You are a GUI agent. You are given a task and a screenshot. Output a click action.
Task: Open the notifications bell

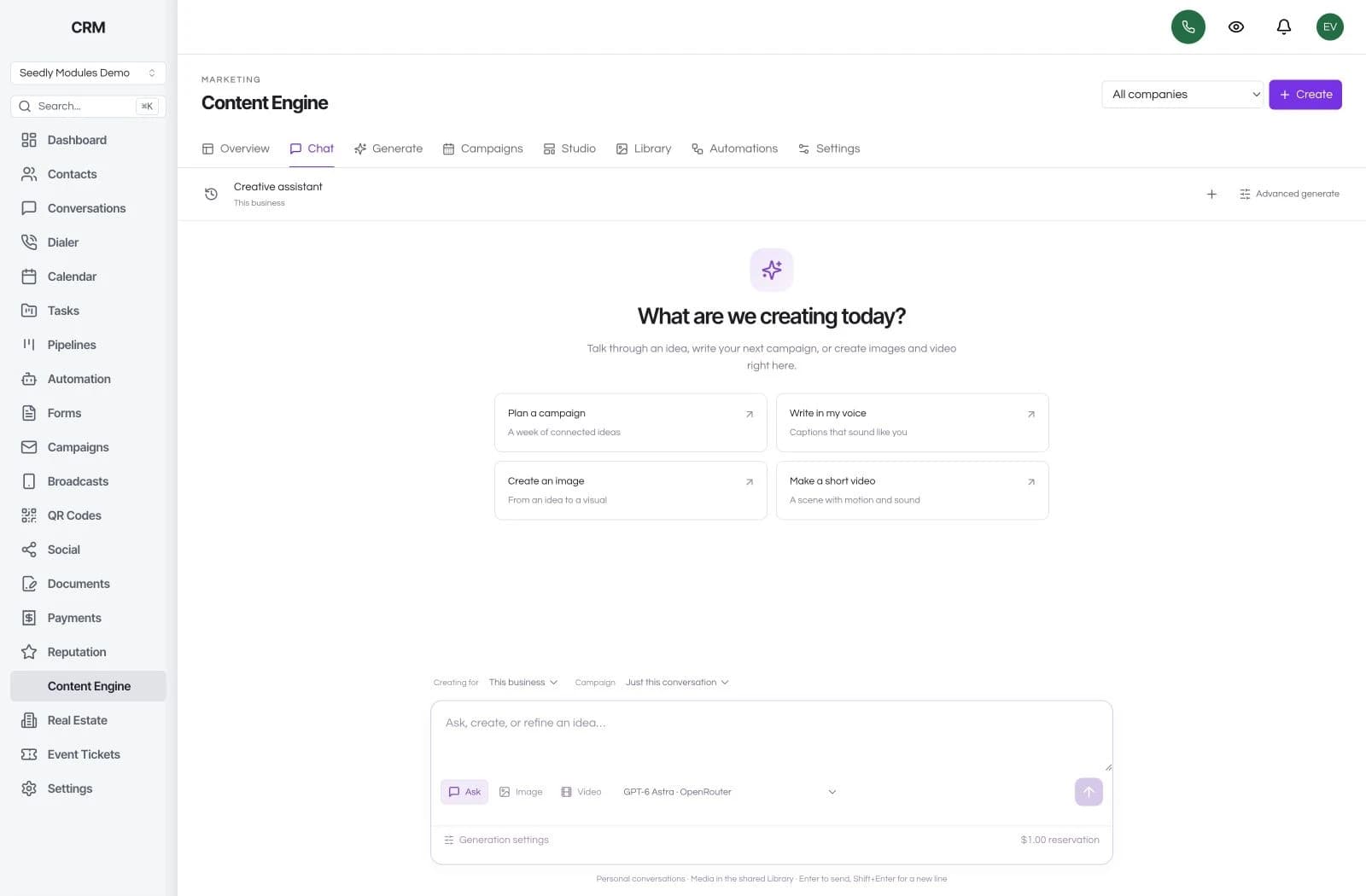point(1283,27)
